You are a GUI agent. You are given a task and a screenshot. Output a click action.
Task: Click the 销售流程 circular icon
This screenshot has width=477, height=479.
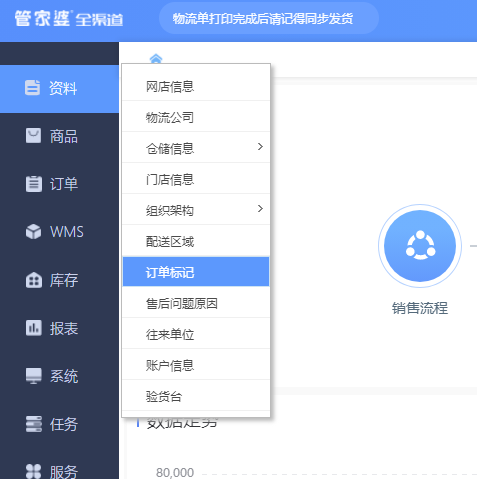point(420,246)
